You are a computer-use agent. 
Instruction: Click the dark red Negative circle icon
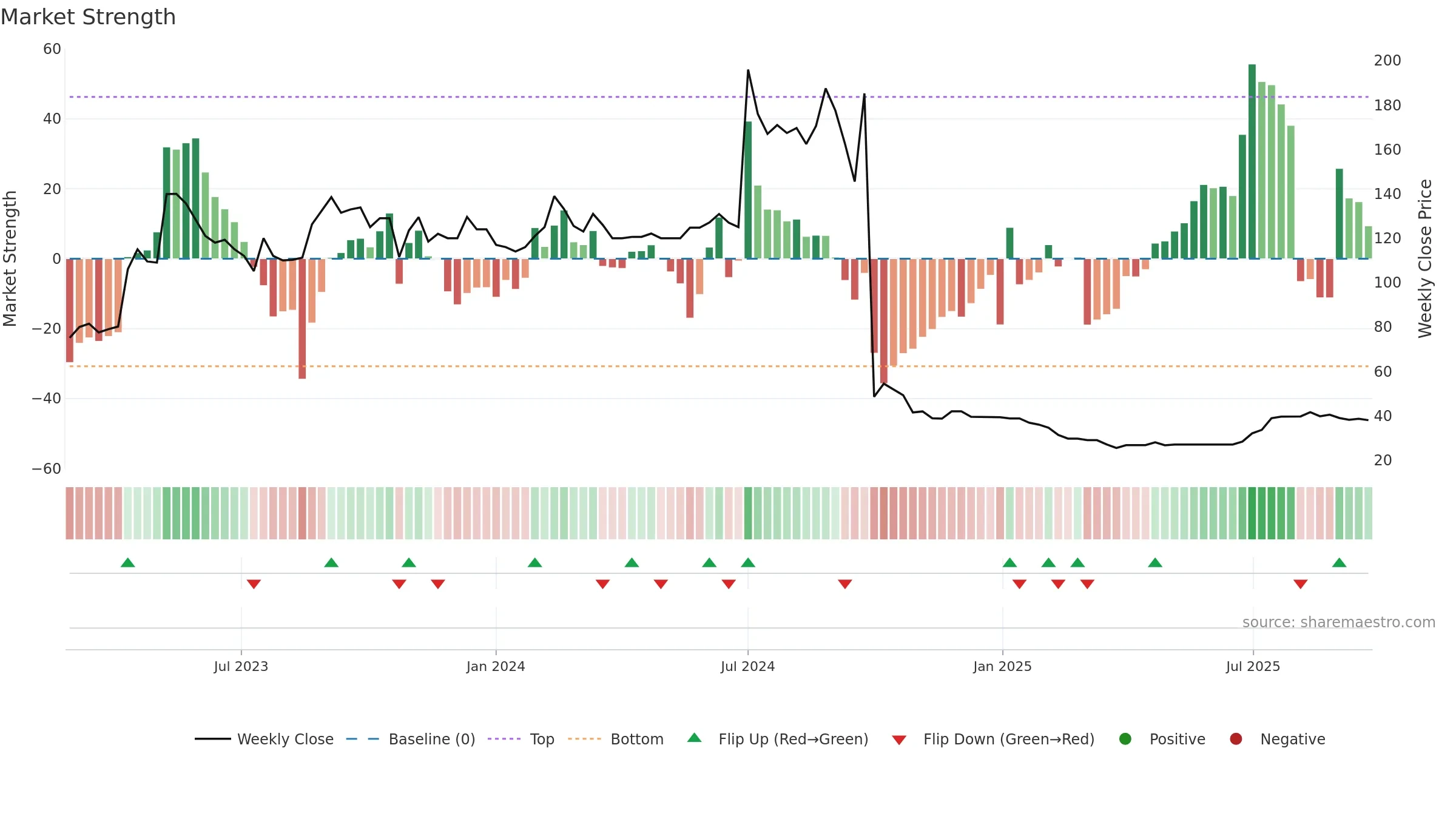[1236, 739]
